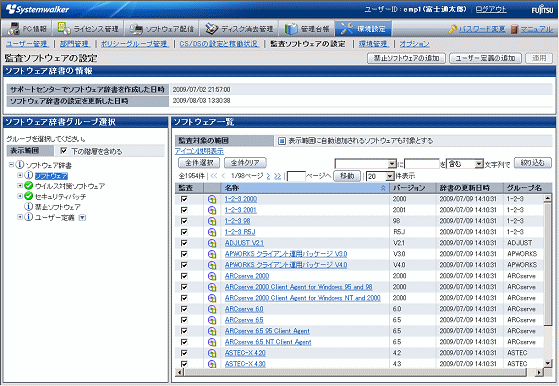Select the ディスク消去管理 disk icon
559x386 pixels.
[212, 29]
